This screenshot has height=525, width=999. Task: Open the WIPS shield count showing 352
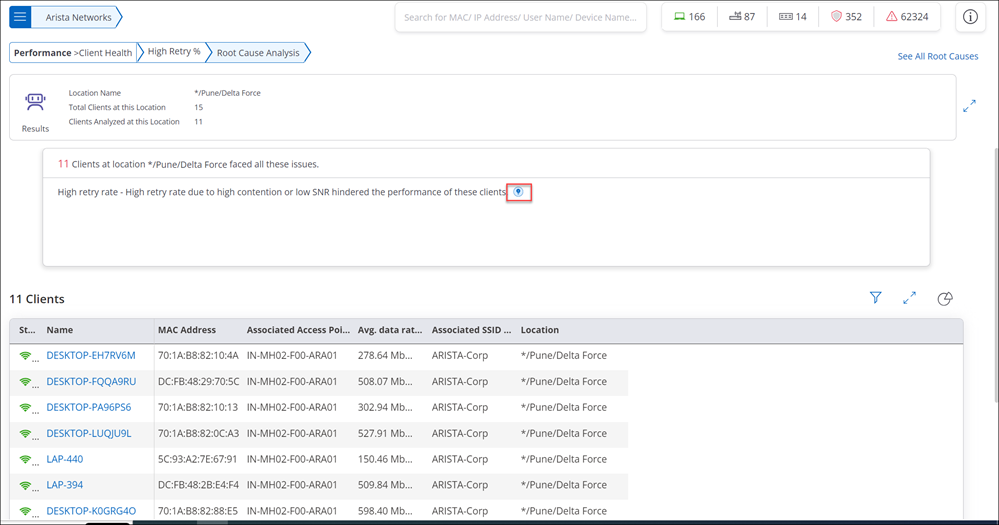click(846, 17)
